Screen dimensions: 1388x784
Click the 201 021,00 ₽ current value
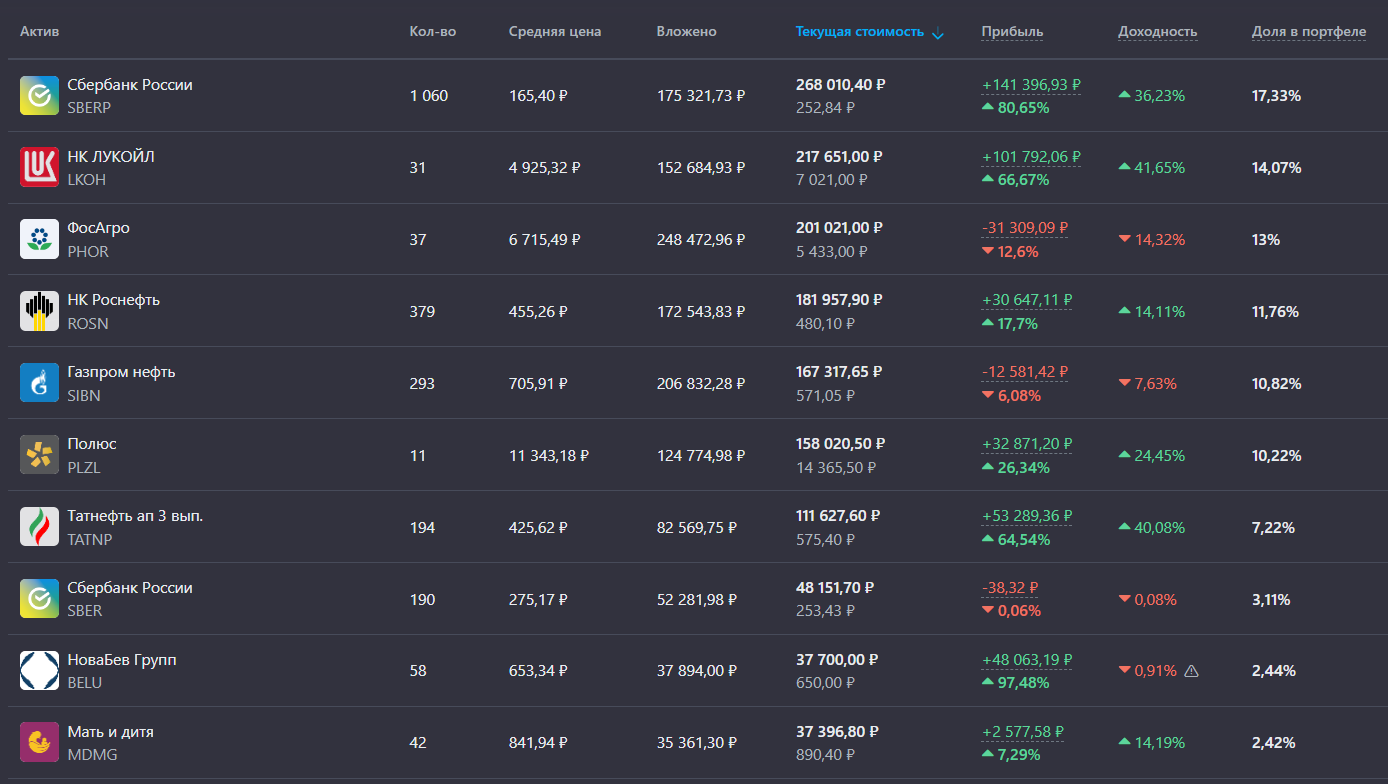point(840,228)
